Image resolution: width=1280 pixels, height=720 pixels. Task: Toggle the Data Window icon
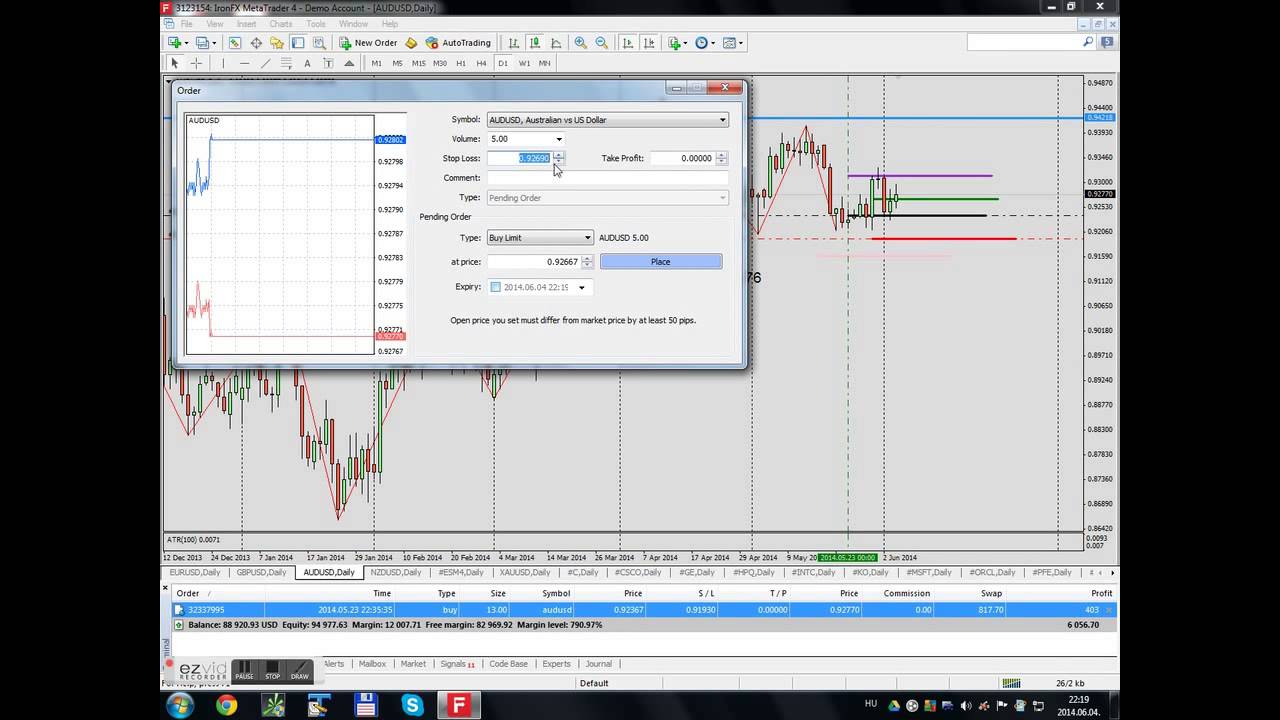pyautogui.click(x=256, y=43)
